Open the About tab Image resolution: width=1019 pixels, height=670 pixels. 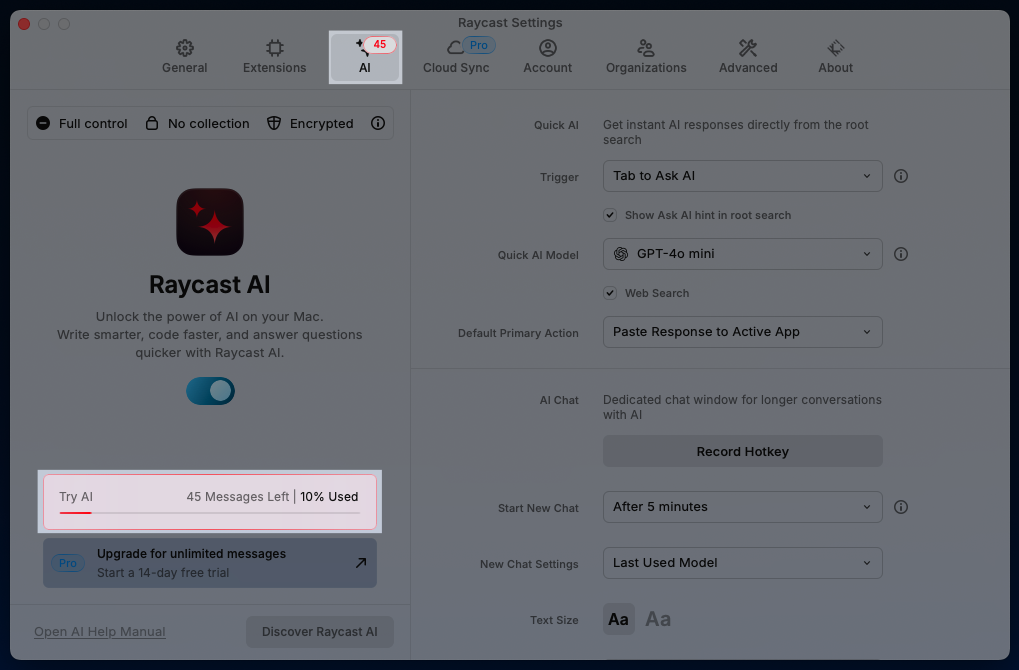point(835,57)
